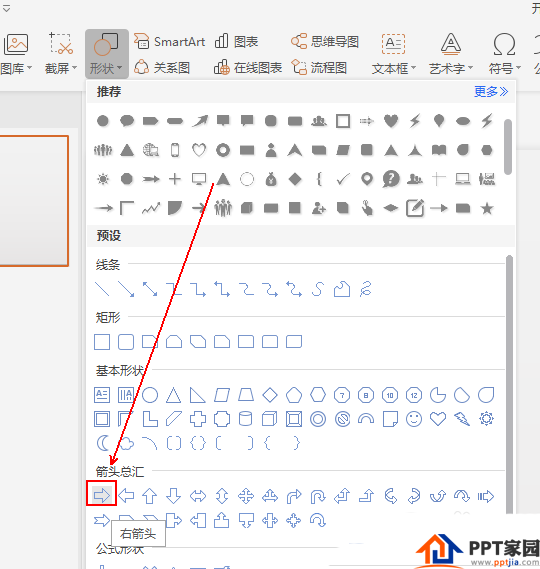Select the five-point star recommended shape
Screen dimensions: 540x569
pos(487,208)
